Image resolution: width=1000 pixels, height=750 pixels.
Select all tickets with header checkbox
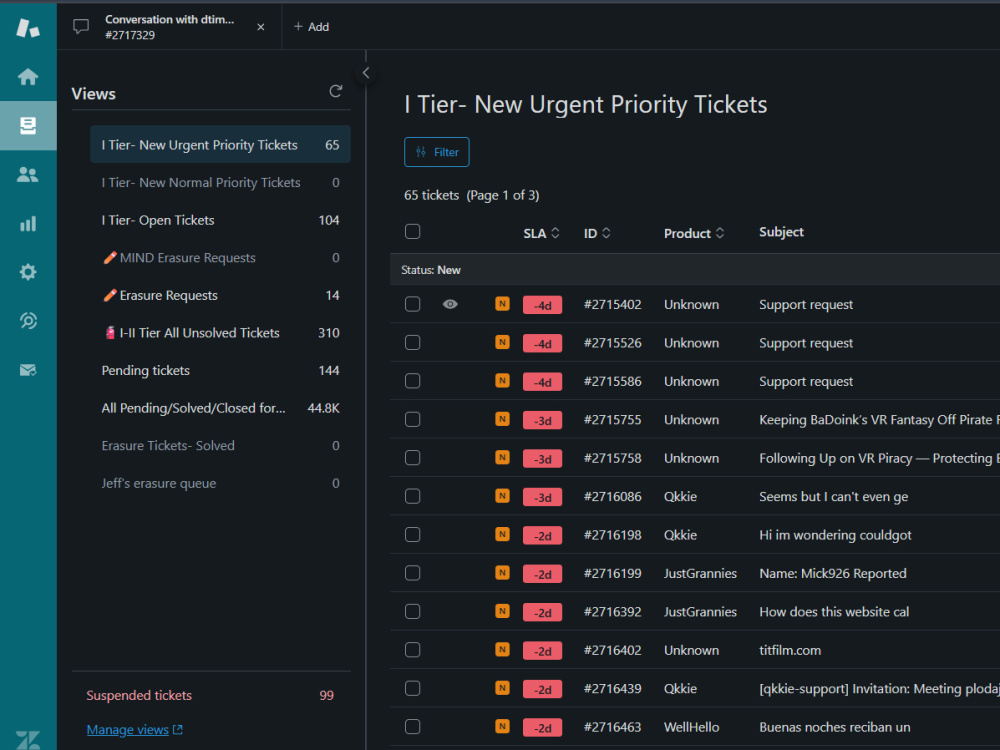tap(413, 232)
